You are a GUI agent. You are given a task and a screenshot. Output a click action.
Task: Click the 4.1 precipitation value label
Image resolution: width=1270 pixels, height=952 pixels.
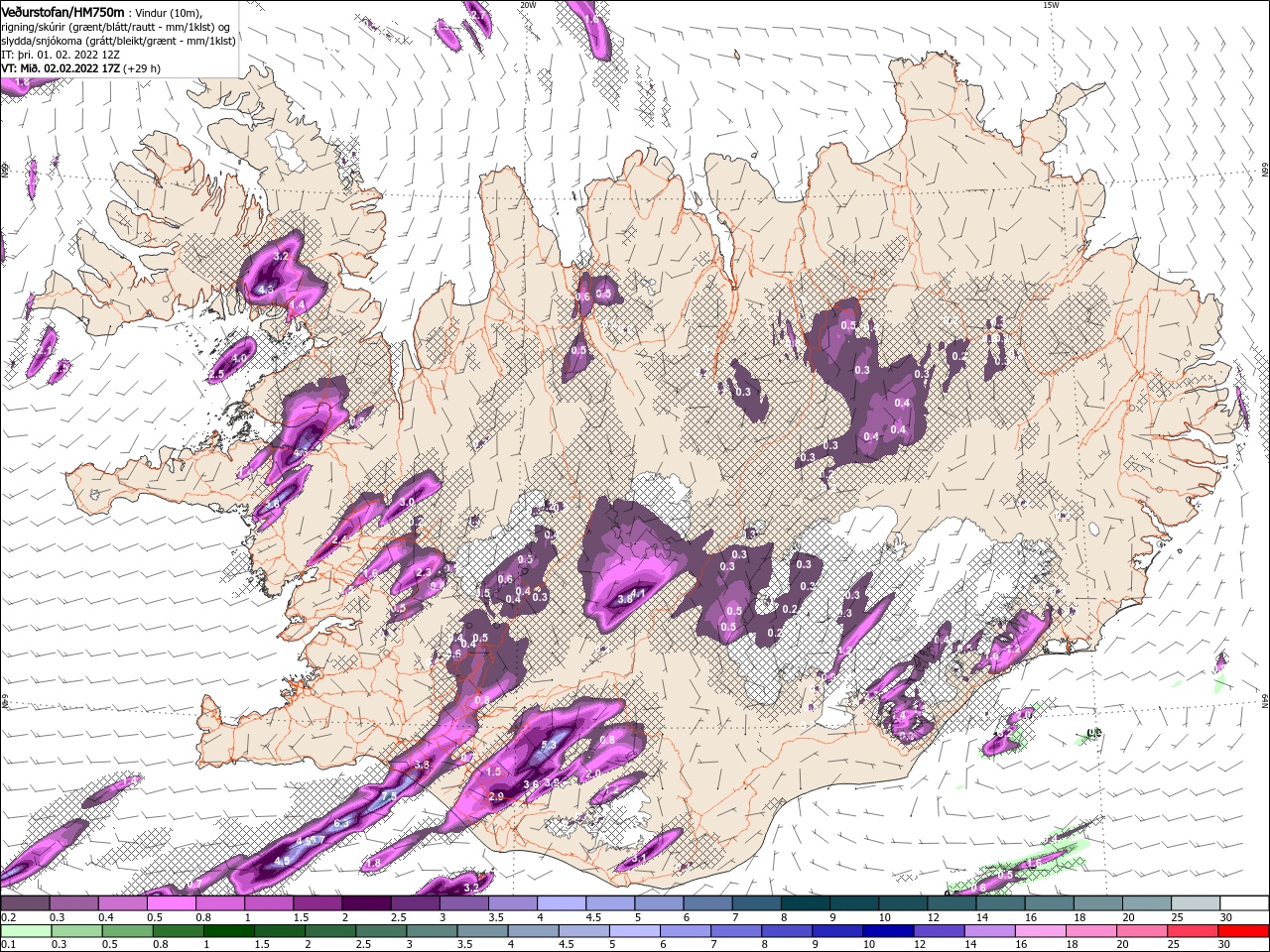(639, 594)
